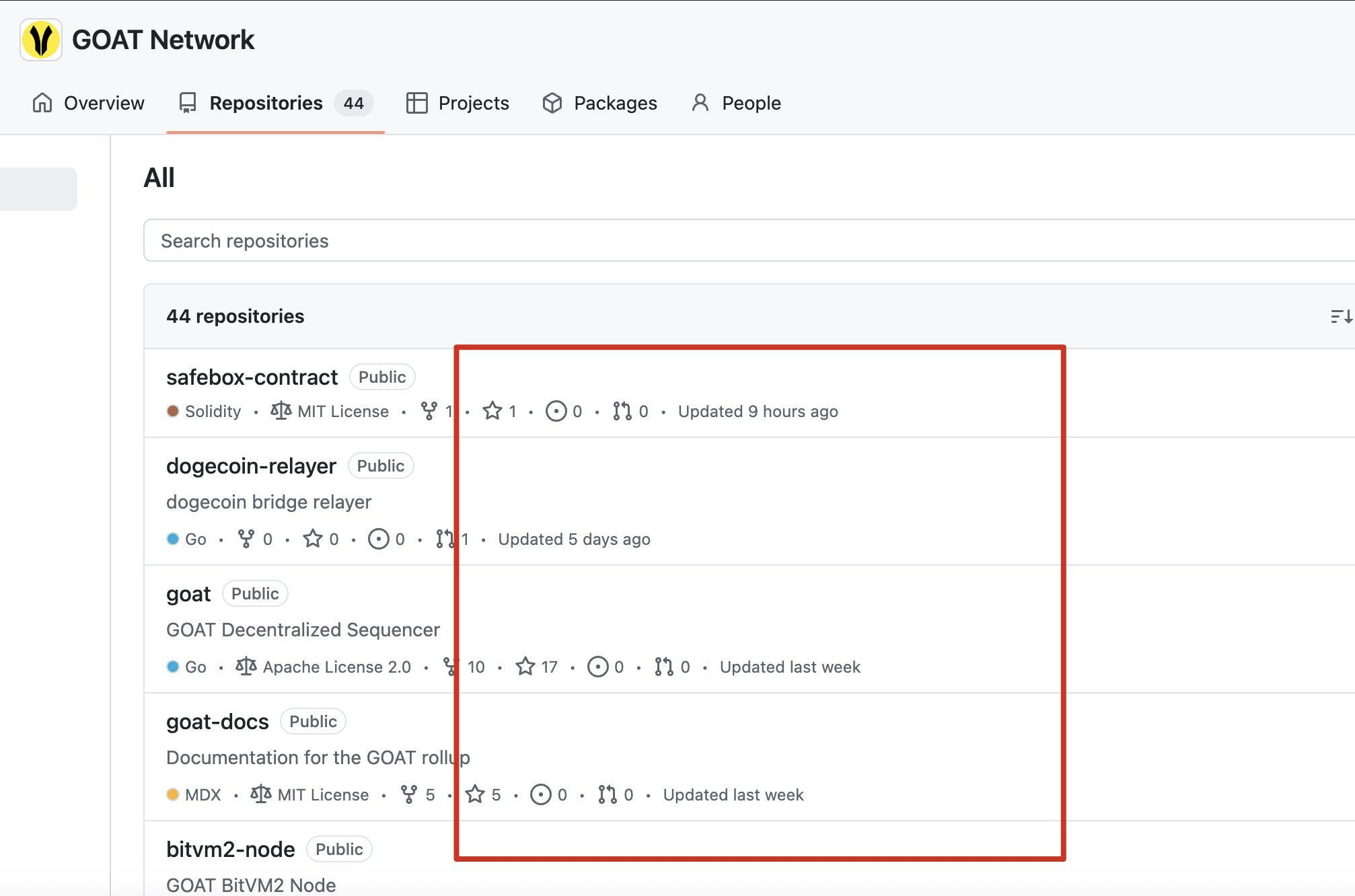Open the safebox-contract repository link
This screenshot has height=896, width=1355.
[252, 377]
